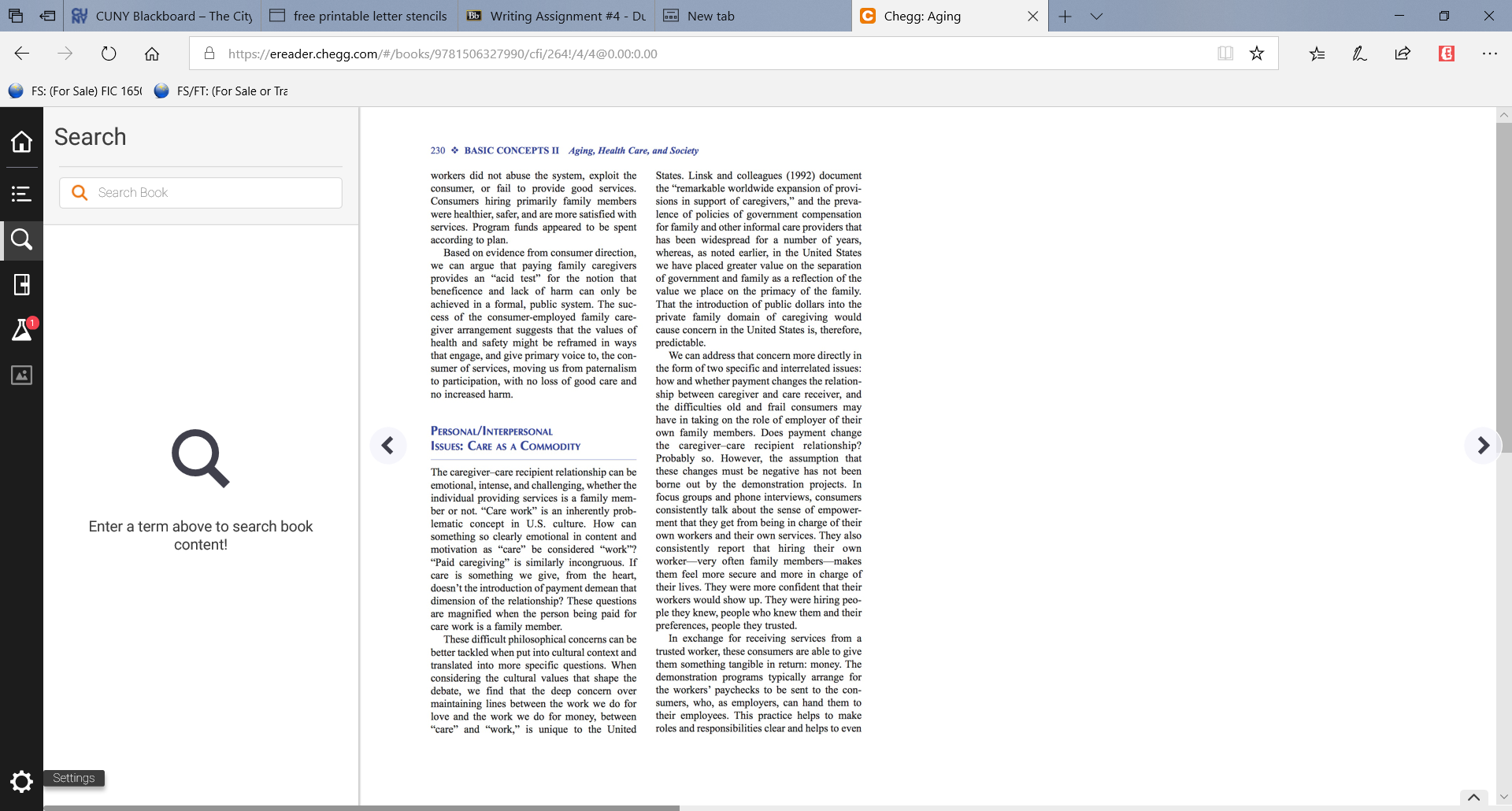The image size is (1512, 811).
Task: Click the Search panel heading
Action: coord(91,137)
